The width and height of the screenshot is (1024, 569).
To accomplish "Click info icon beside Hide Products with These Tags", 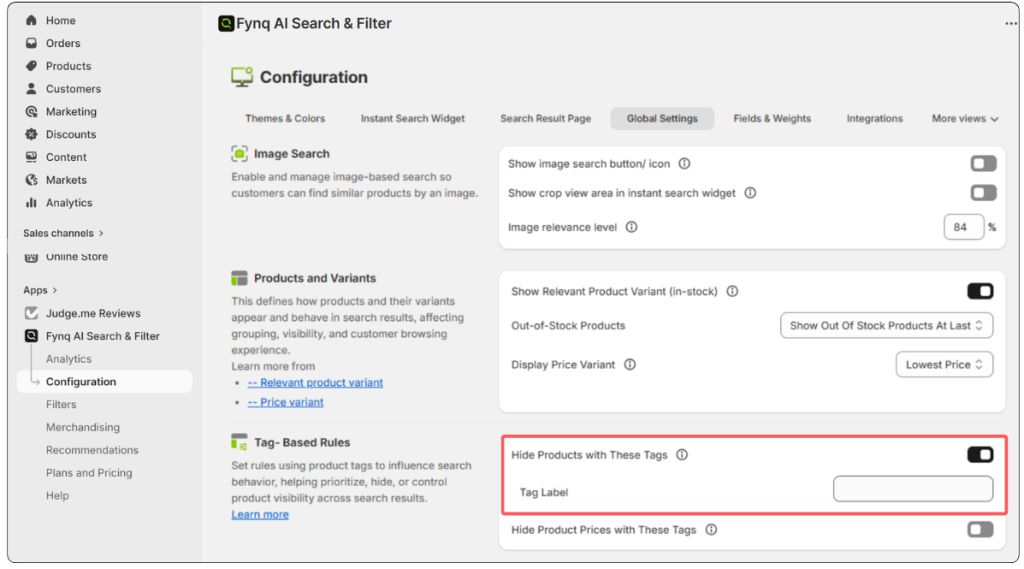I will pyautogui.click(x=682, y=455).
